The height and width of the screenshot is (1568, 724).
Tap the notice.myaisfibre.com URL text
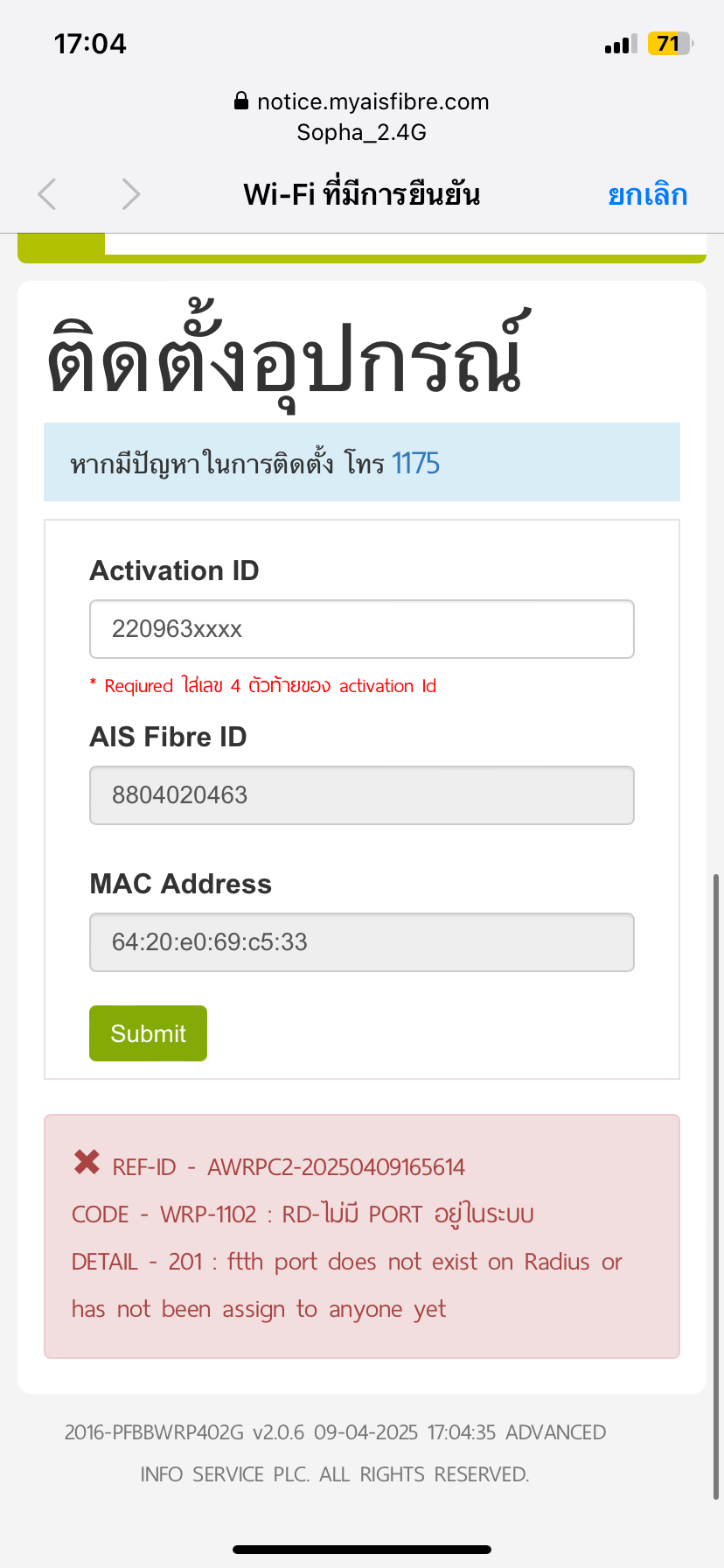[x=373, y=101]
